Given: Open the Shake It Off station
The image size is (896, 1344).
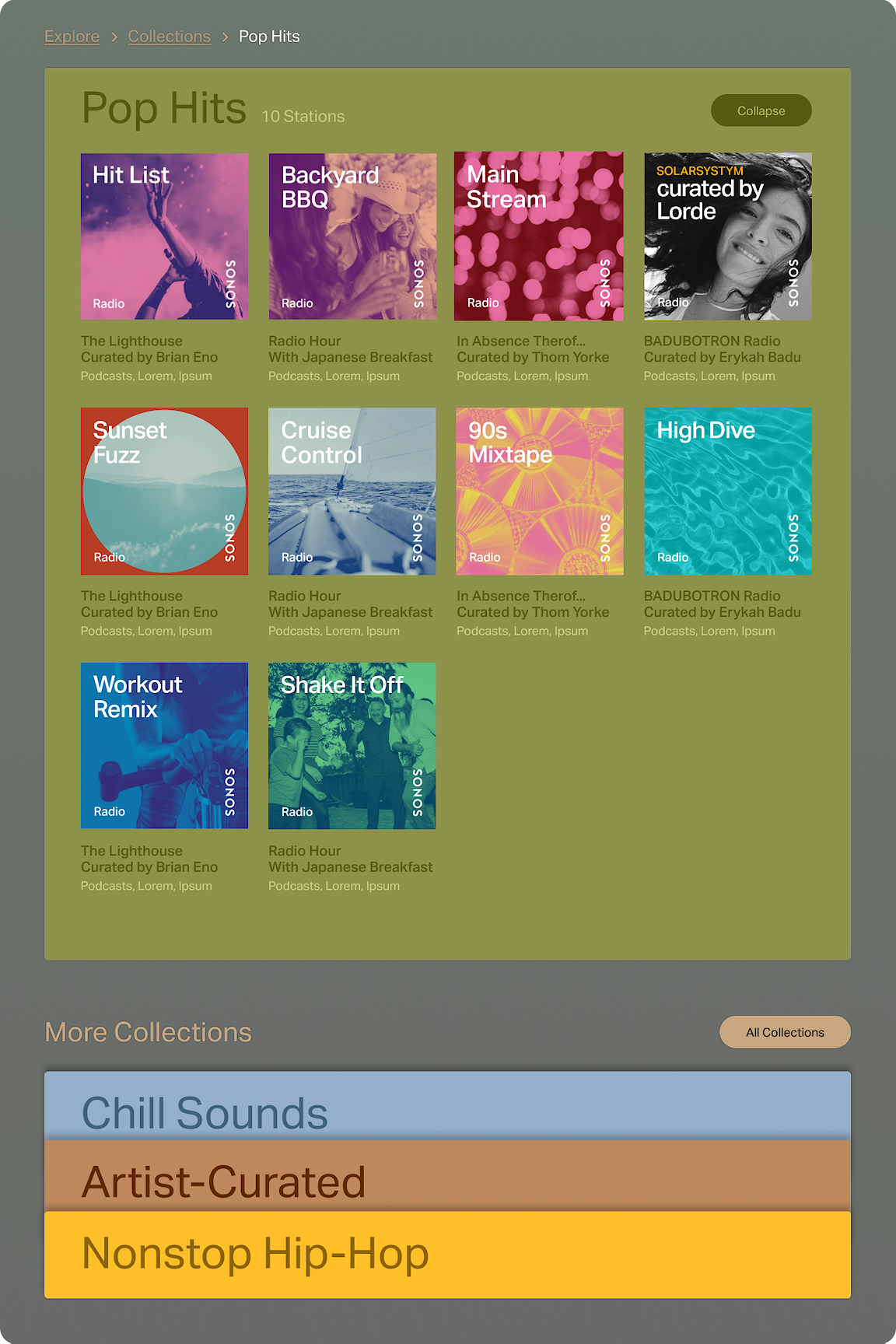Looking at the screenshot, I should [x=352, y=746].
